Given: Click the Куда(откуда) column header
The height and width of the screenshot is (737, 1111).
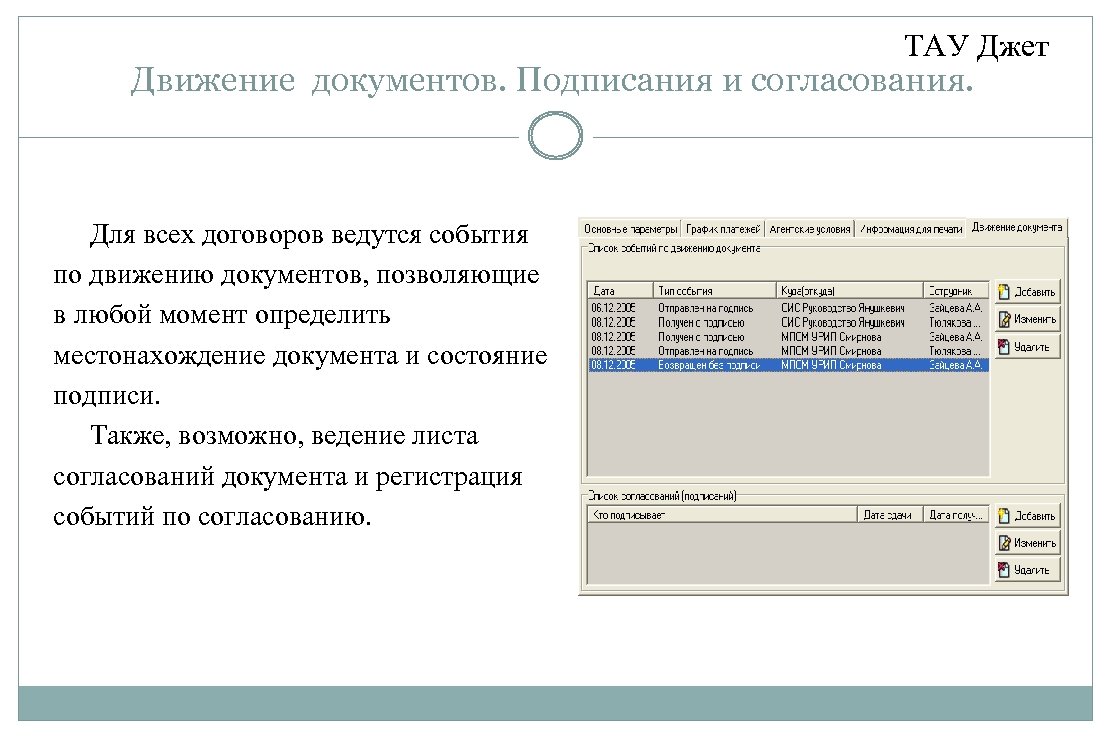Looking at the screenshot, I should click(850, 291).
